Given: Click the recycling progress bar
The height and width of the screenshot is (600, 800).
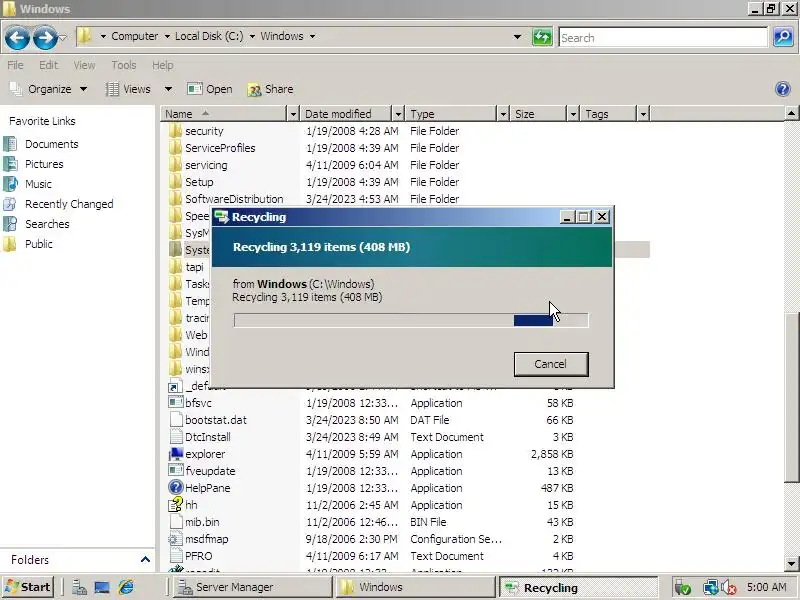Looking at the screenshot, I should click(411, 320).
